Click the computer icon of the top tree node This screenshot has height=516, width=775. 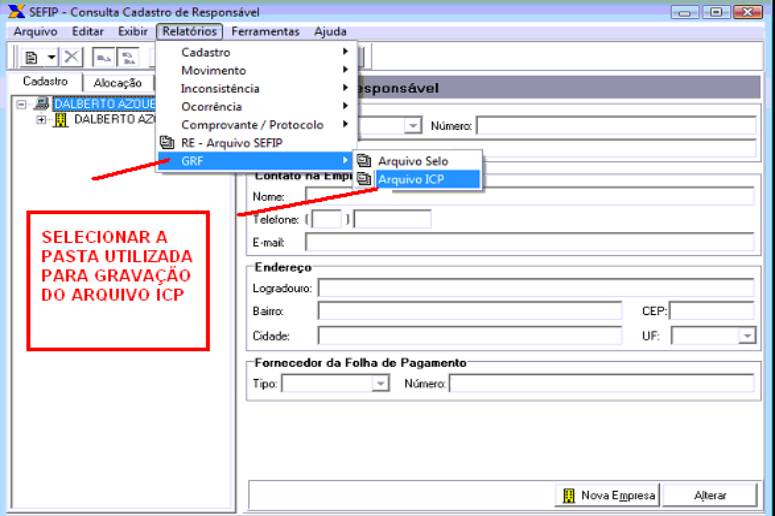pyautogui.click(x=42, y=103)
